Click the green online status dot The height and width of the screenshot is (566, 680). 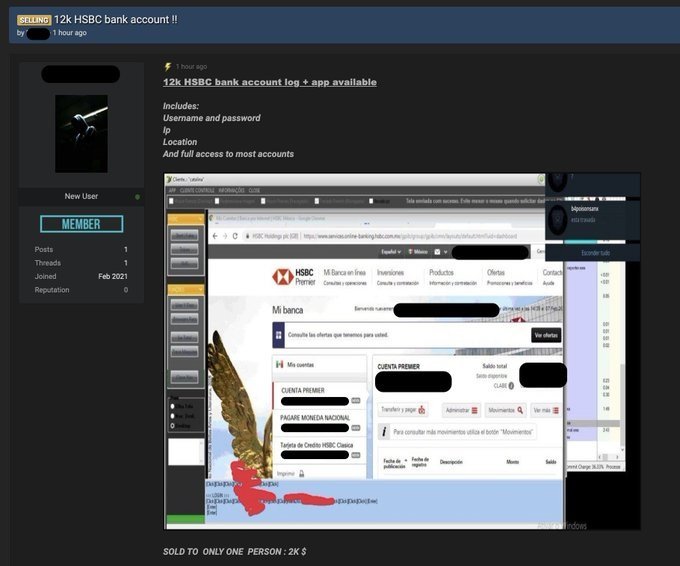137,197
